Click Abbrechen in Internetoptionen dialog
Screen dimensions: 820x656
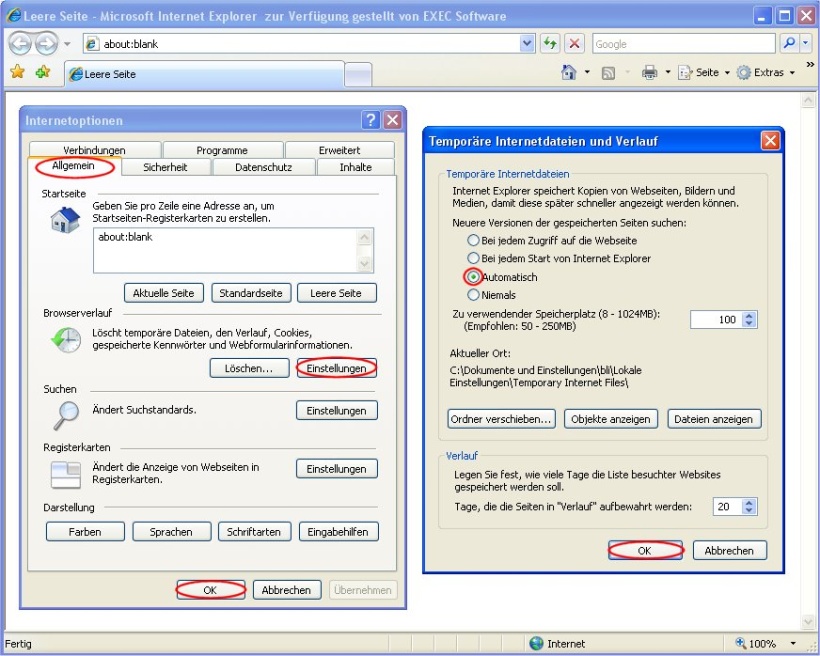point(286,590)
